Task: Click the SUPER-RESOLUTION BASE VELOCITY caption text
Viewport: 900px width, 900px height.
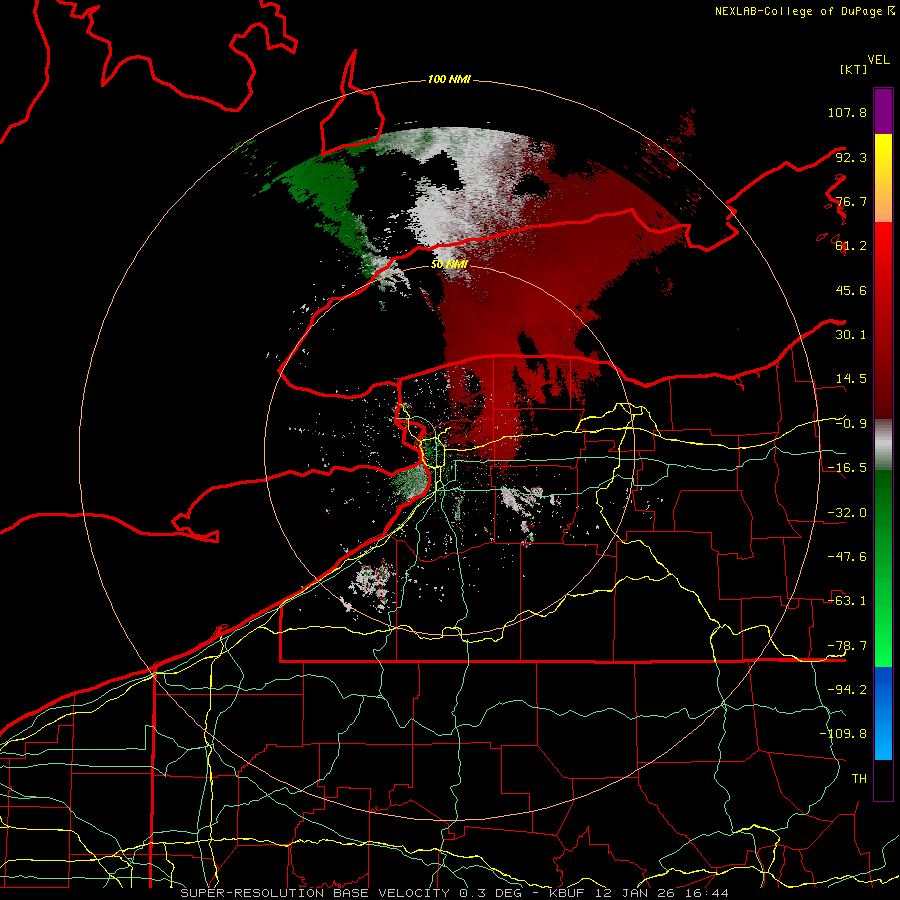Action: pyautogui.click(x=317, y=893)
